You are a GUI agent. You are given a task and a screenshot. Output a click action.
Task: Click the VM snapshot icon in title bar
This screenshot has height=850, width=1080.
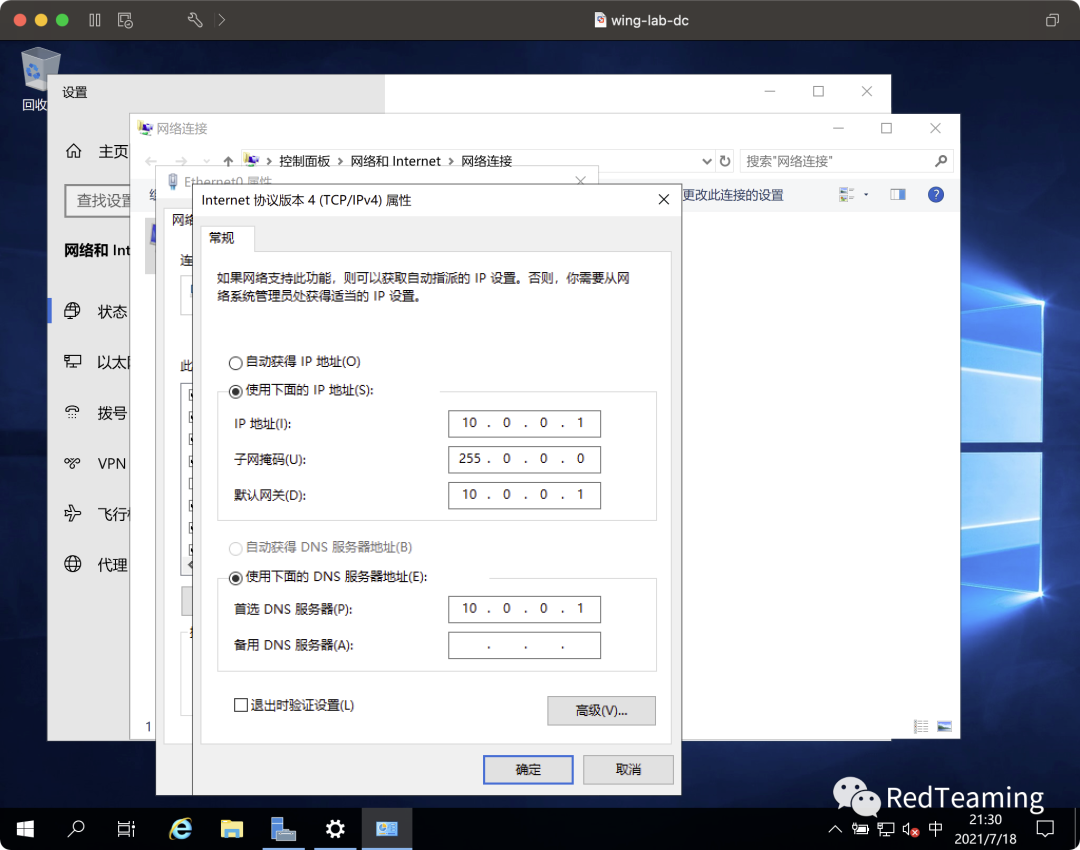(x=125, y=20)
